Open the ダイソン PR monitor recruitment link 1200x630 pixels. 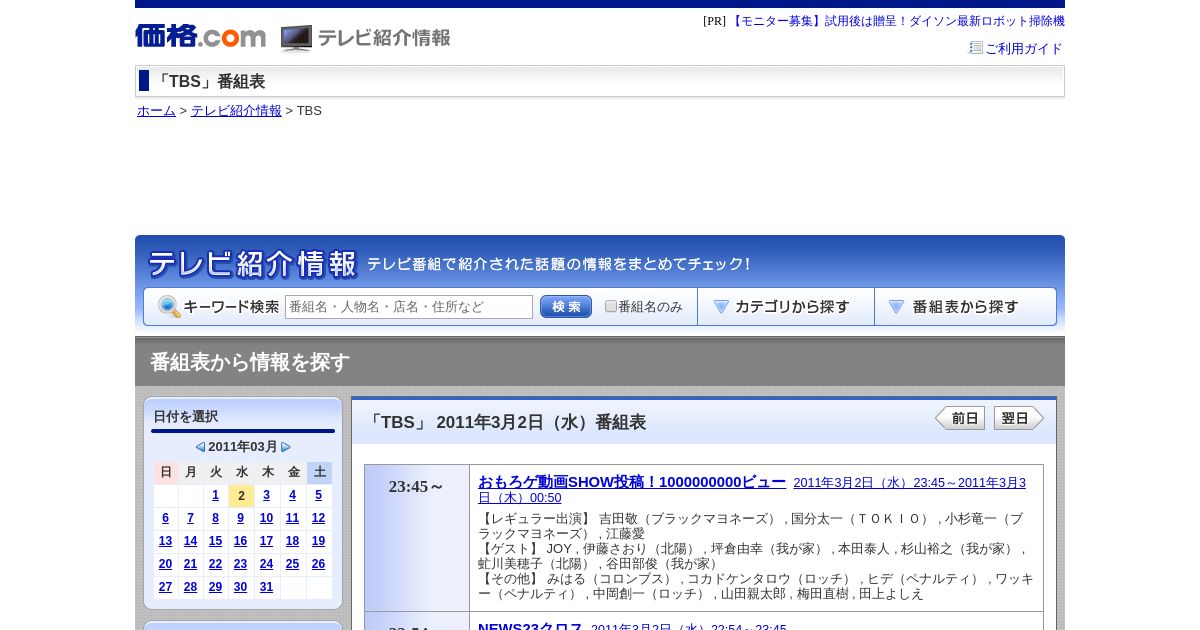(x=897, y=21)
